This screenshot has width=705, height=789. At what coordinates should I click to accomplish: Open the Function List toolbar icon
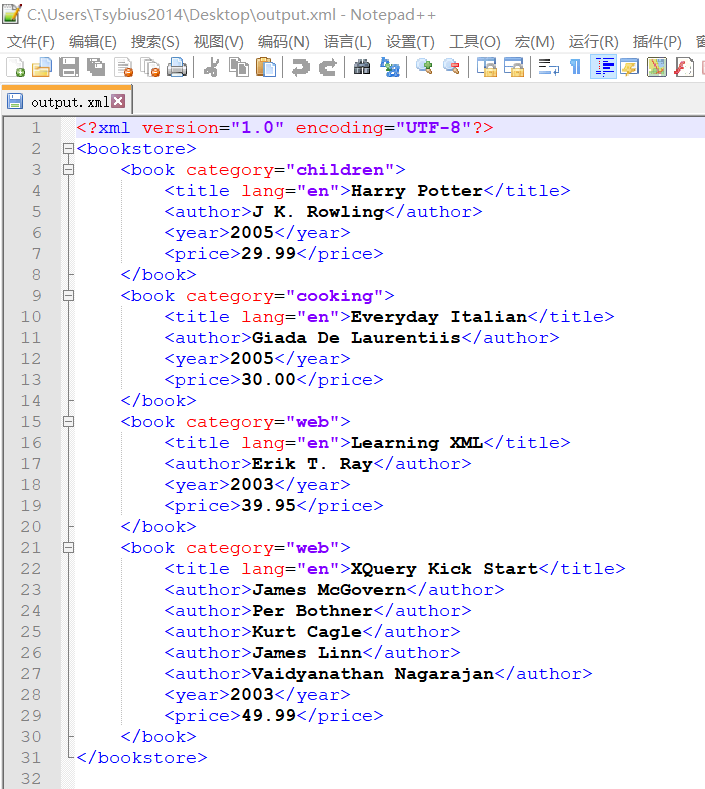[x=684, y=67]
